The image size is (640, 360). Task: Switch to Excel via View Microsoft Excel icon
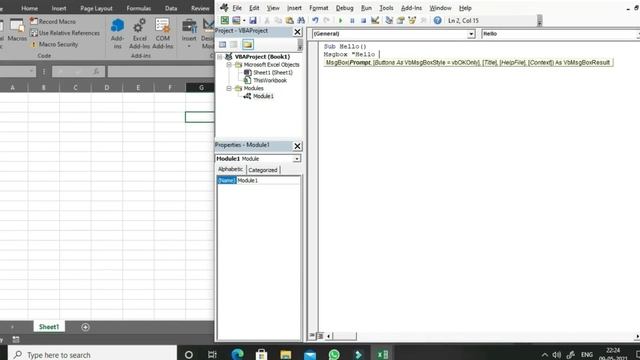[224, 20]
